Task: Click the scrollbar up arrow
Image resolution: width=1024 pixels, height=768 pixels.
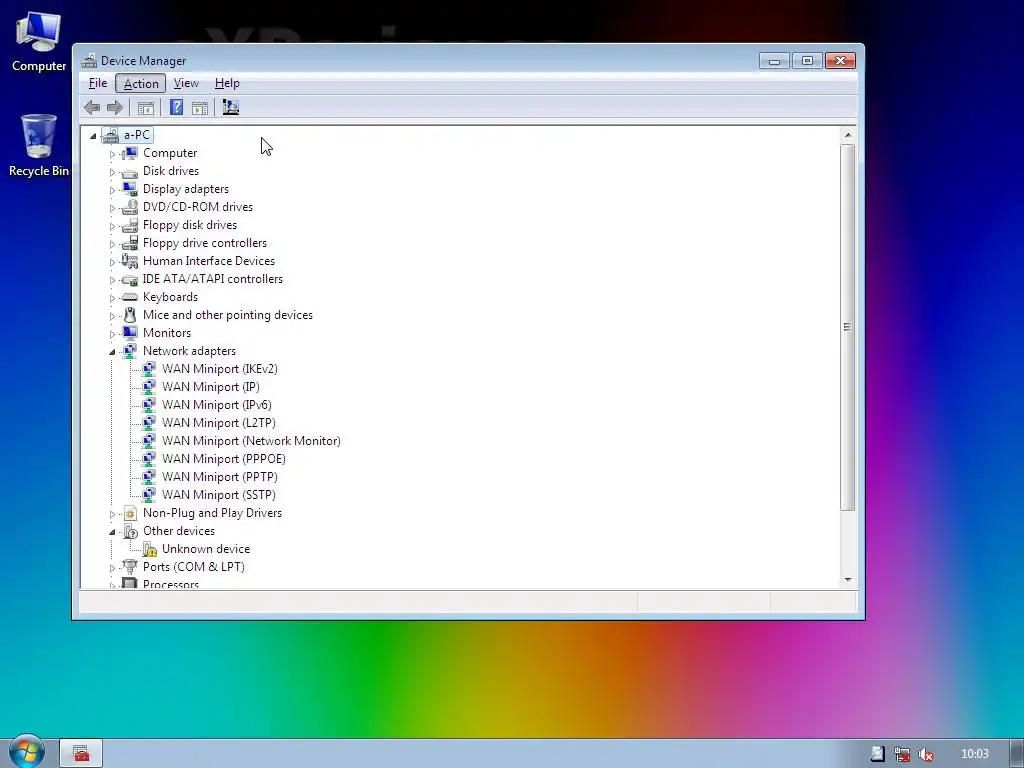Action: (848, 135)
